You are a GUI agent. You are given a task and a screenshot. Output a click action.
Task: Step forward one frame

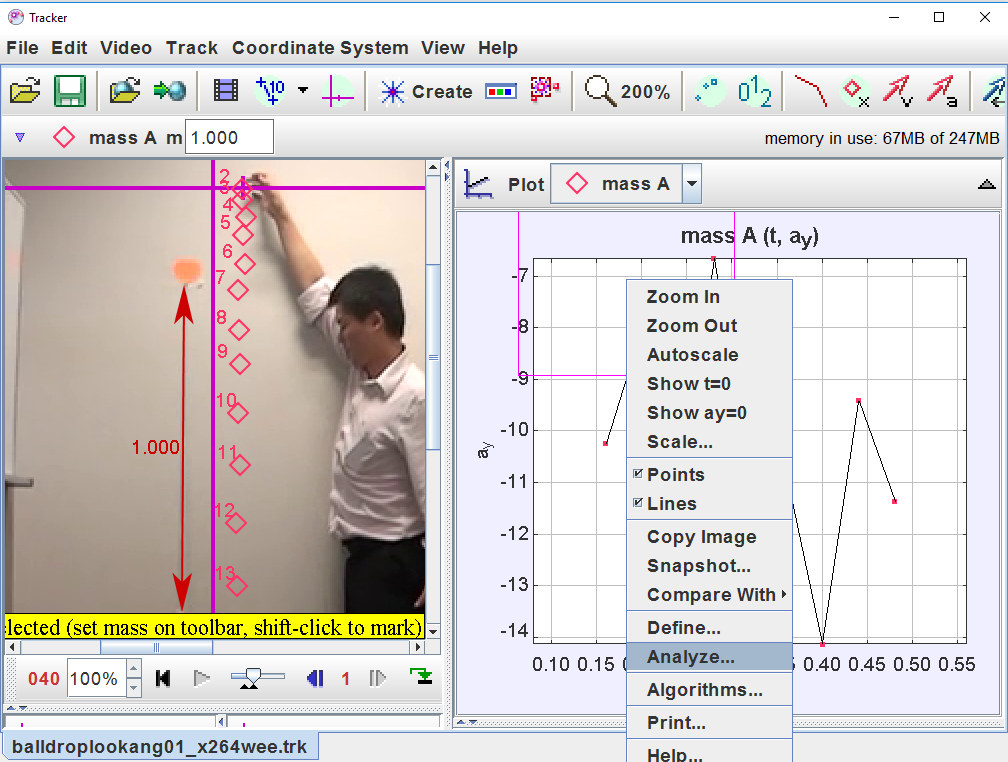377,678
